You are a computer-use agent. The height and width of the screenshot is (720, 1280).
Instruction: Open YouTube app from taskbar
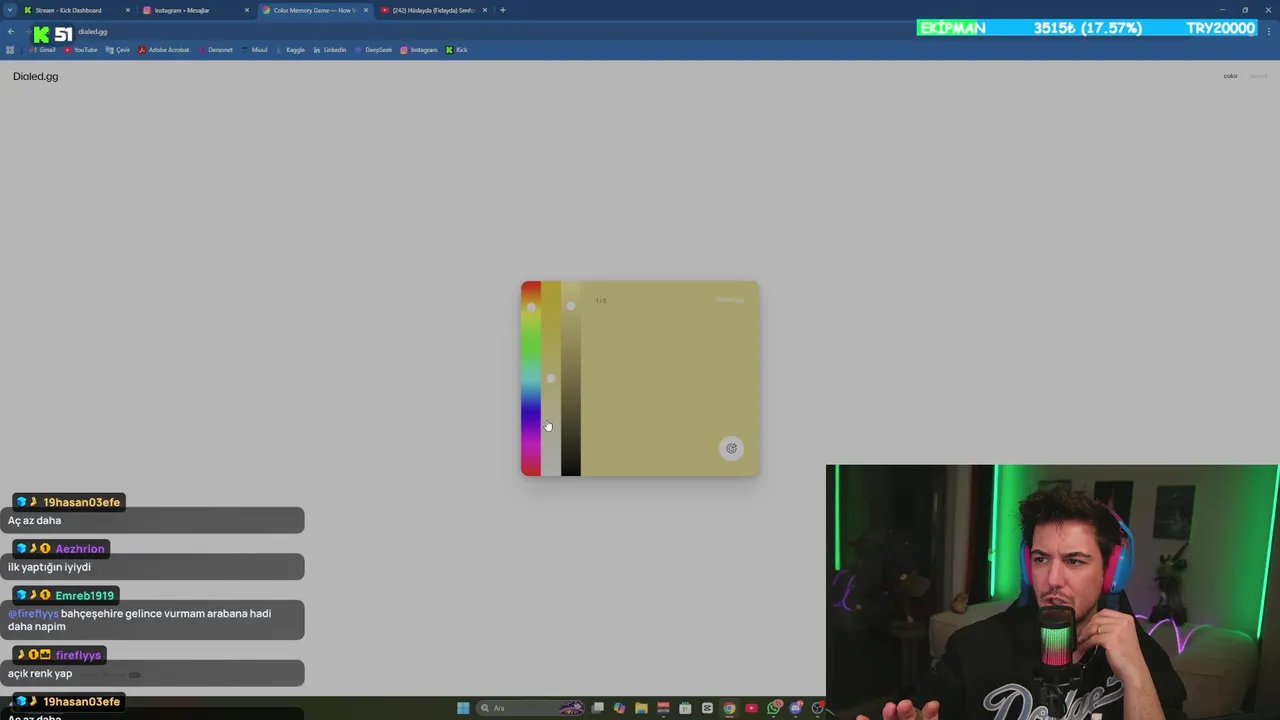(751, 708)
